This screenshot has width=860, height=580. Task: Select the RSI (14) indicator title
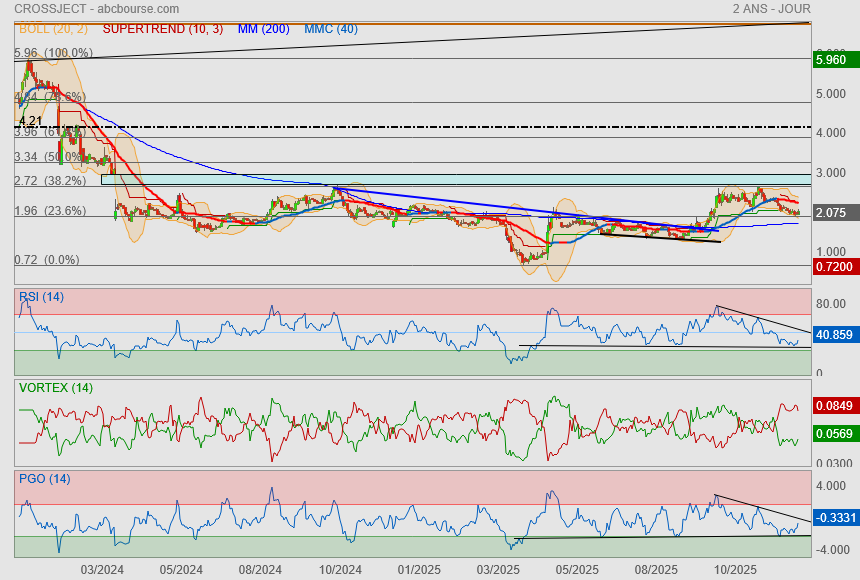(x=41, y=296)
